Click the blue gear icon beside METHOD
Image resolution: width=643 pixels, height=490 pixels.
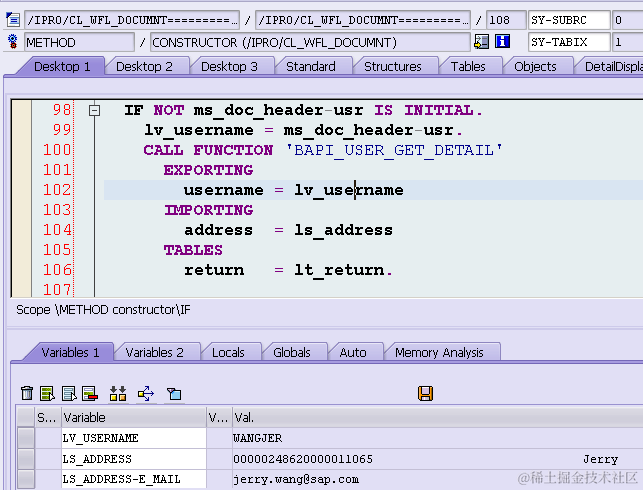(13, 41)
